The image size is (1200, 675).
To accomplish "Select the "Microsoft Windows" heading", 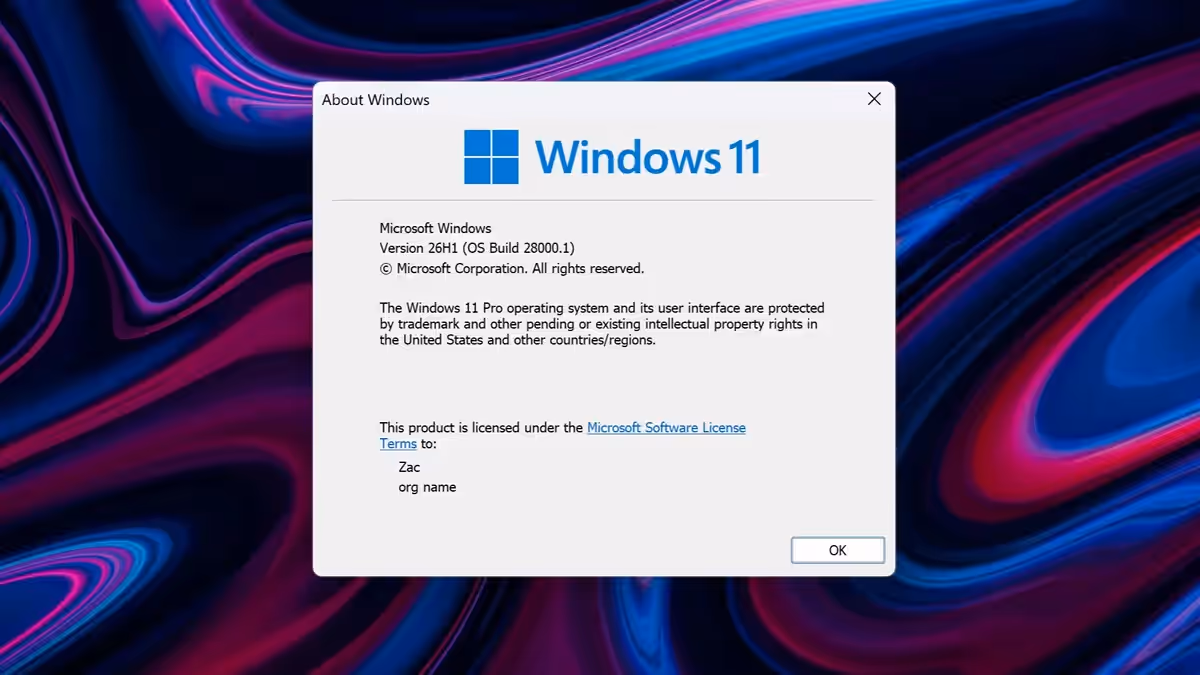I will pyautogui.click(x=436, y=228).
